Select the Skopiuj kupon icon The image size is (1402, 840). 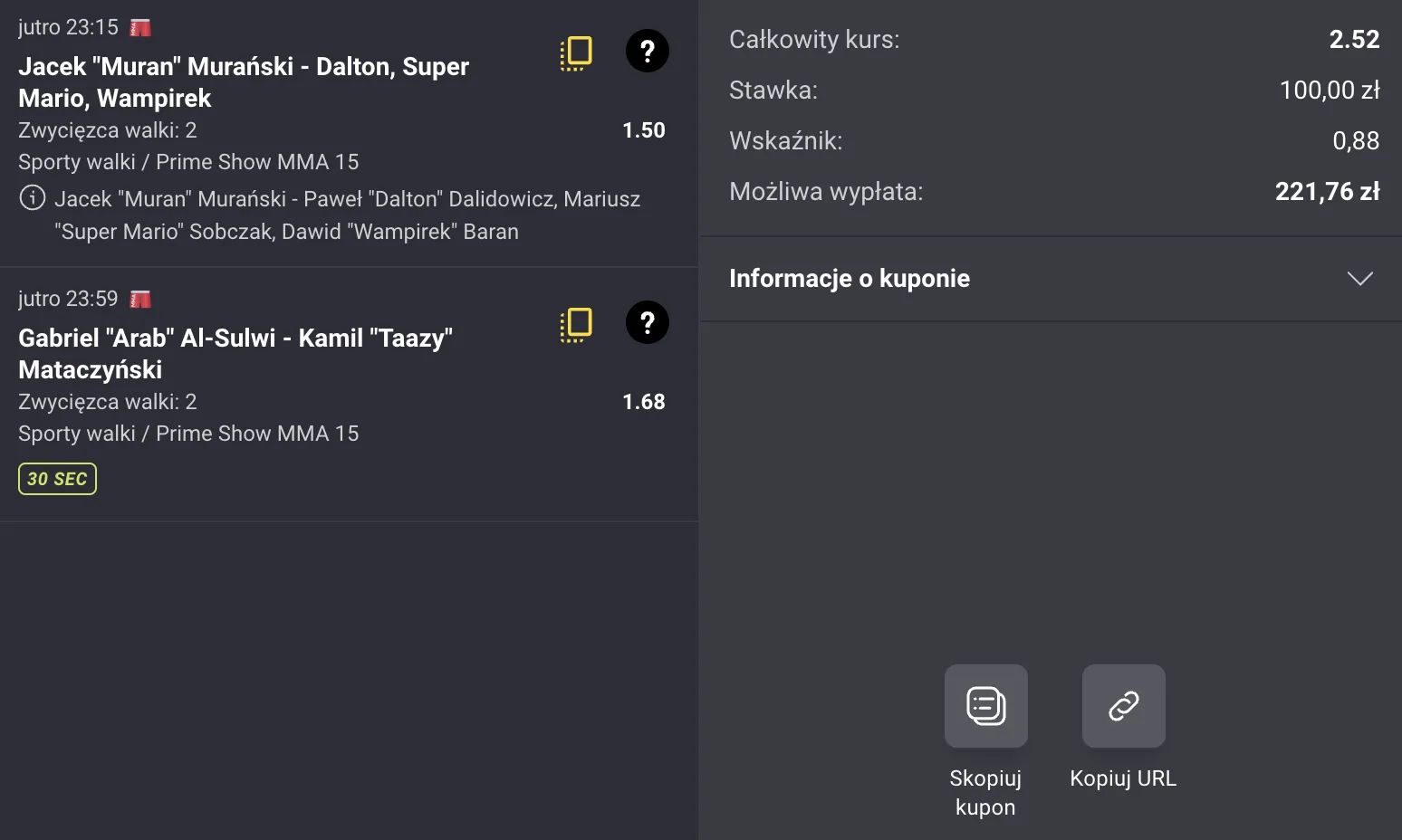[x=985, y=706]
